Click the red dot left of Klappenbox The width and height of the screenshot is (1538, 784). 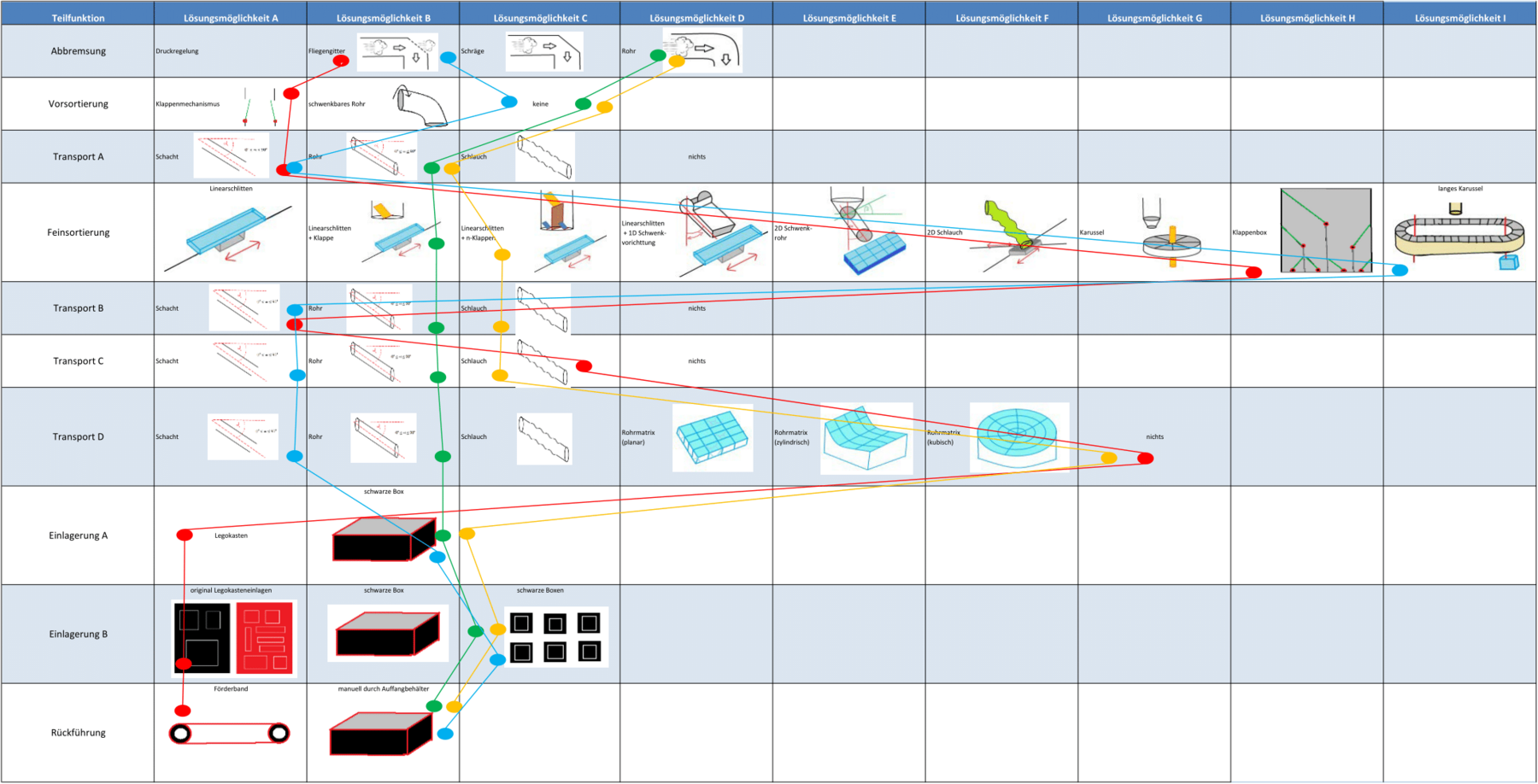pyautogui.click(x=1253, y=272)
